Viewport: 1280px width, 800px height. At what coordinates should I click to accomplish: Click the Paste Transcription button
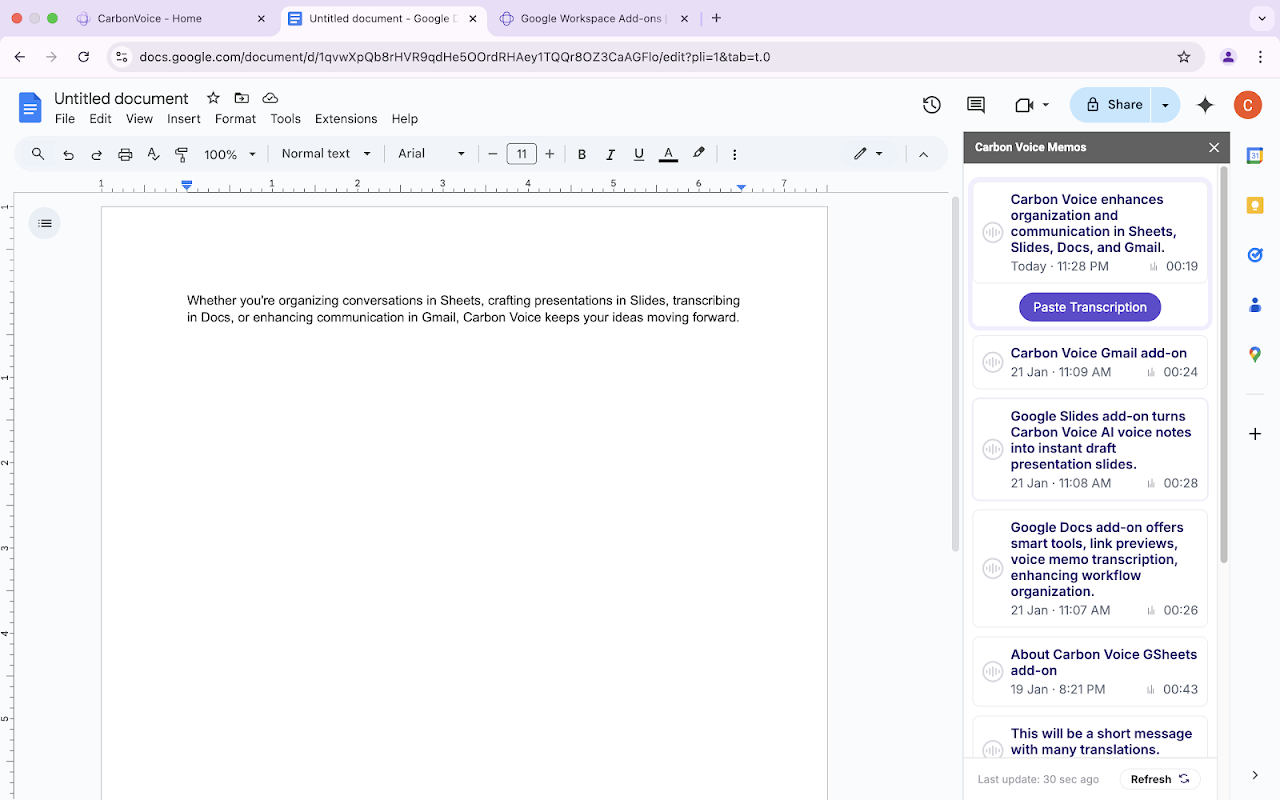coord(1090,307)
